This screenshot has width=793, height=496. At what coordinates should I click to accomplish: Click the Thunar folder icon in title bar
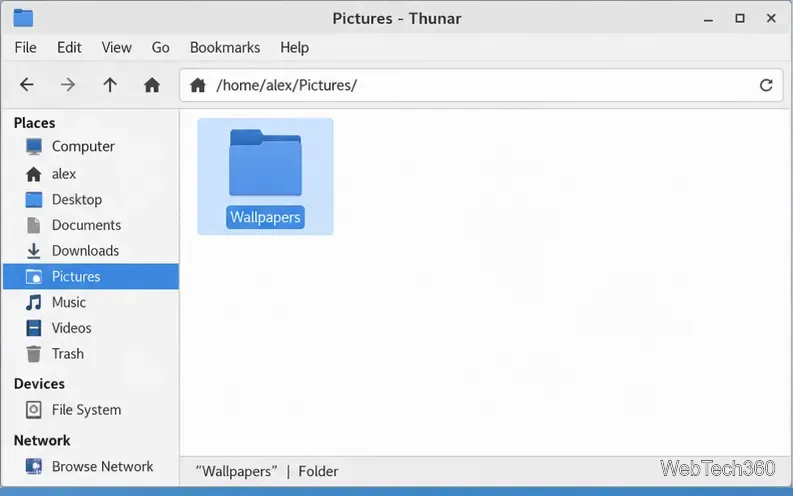pos(23,18)
